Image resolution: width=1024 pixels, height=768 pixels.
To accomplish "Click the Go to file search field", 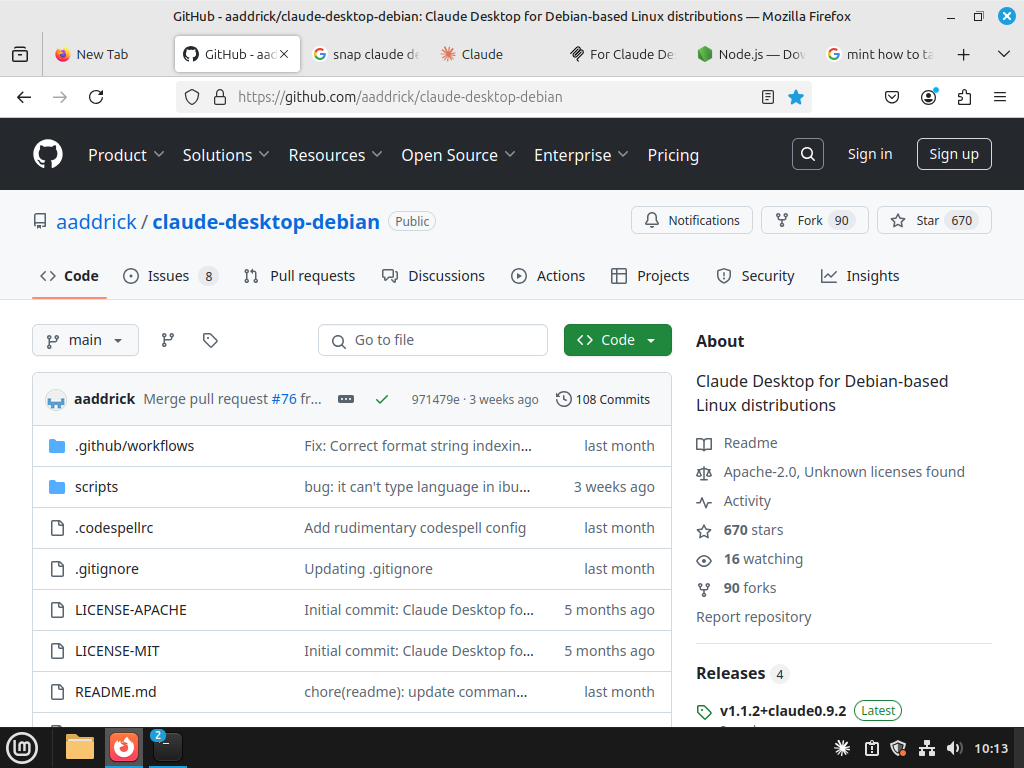I will coord(433,340).
